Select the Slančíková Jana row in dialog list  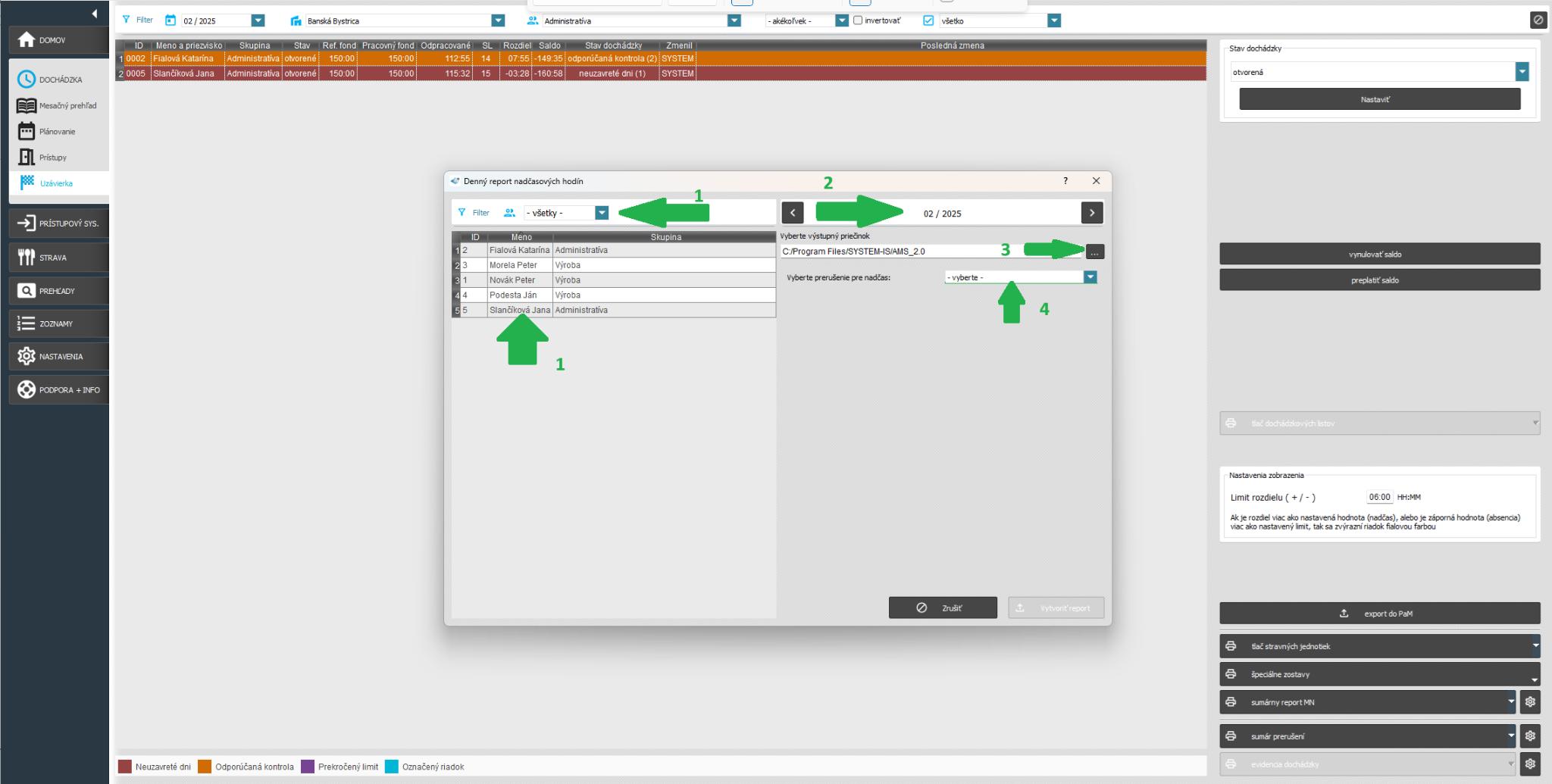(x=519, y=310)
